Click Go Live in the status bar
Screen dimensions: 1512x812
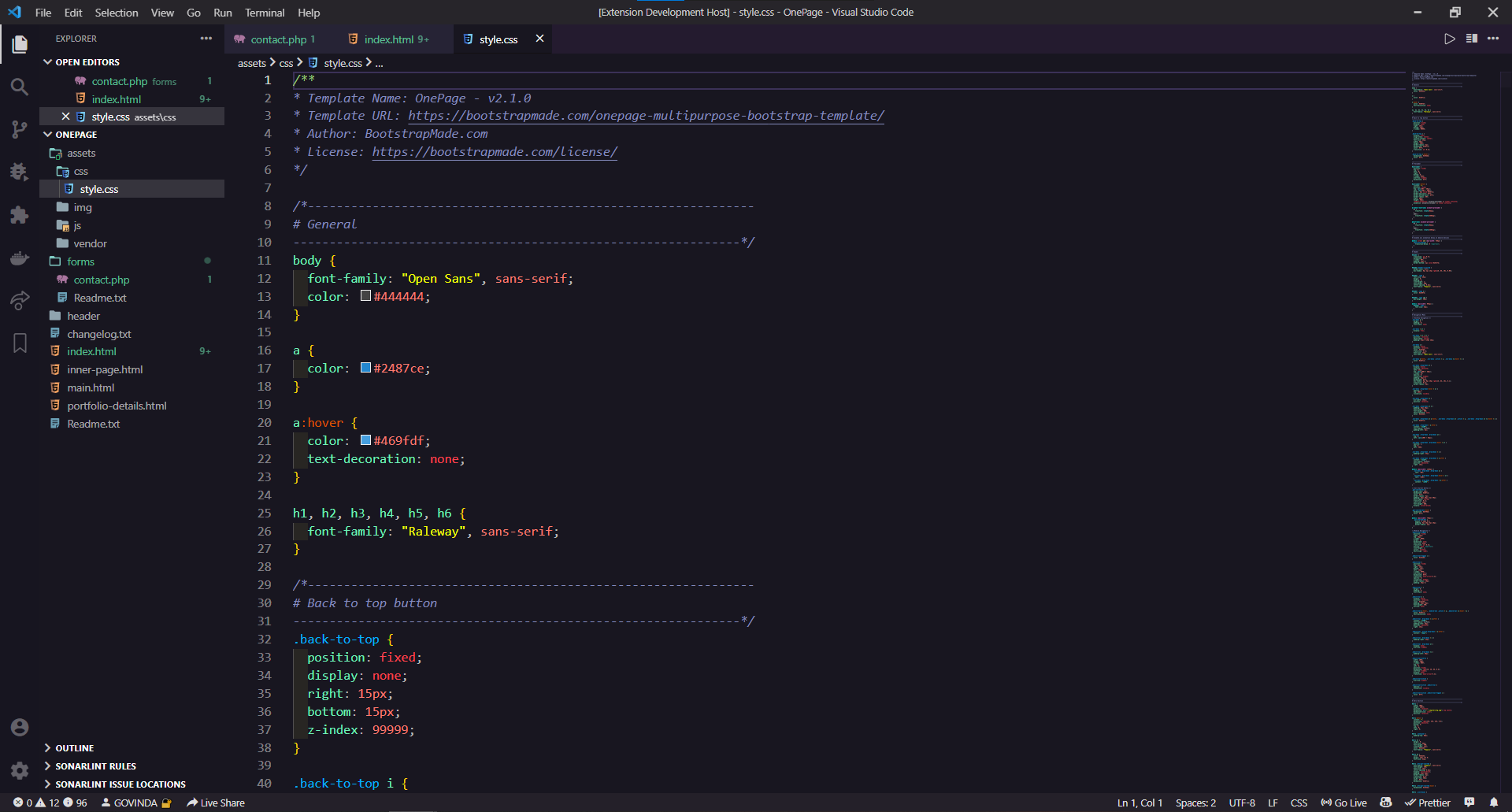(x=1343, y=803)
